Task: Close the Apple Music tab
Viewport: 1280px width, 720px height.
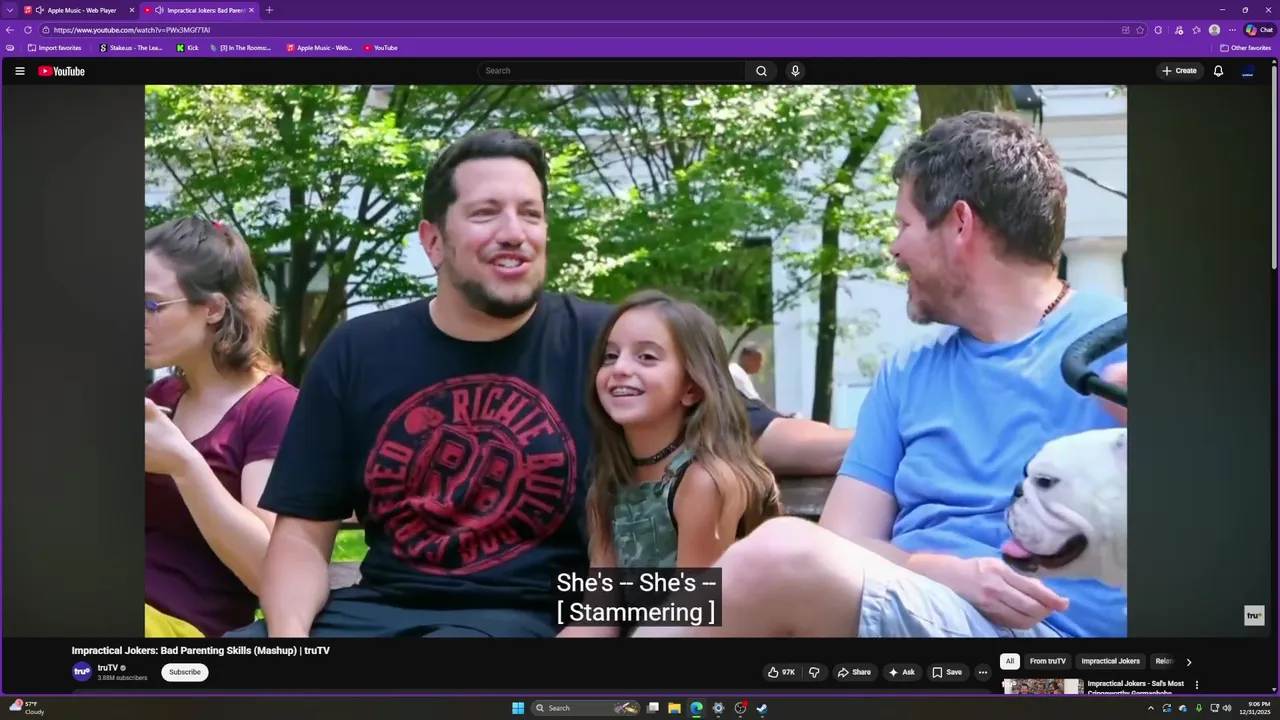Action: (x=131, y=10)
